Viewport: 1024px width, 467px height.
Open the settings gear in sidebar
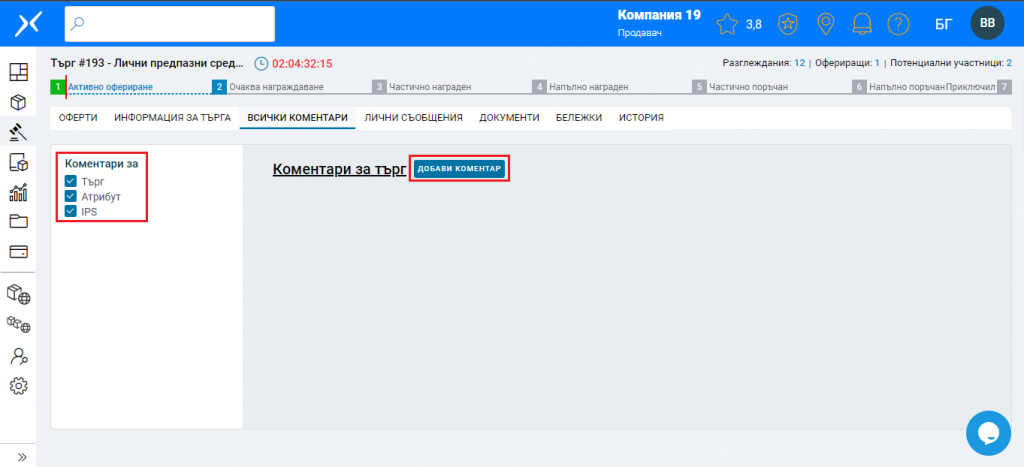coord(18,386)
